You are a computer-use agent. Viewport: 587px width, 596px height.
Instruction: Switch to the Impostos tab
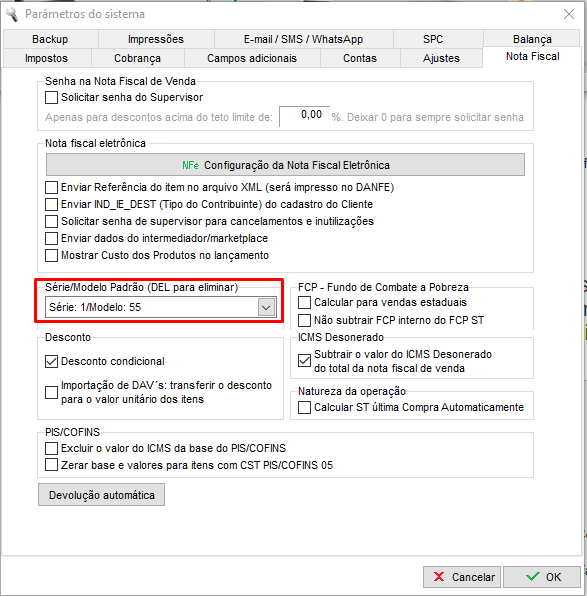(x=47, y=58)
